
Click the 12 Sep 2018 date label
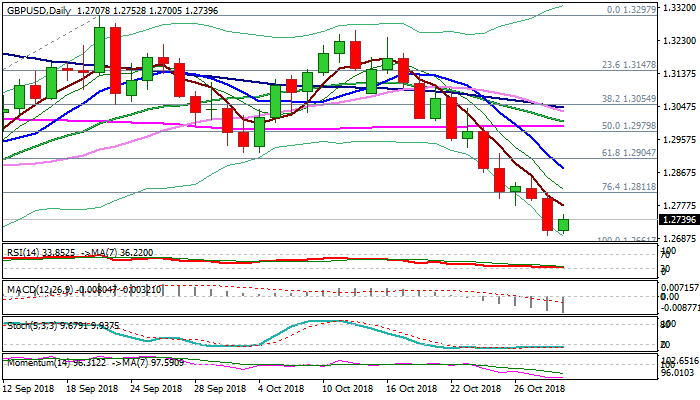pyautogui.click(x=28, y=388)
